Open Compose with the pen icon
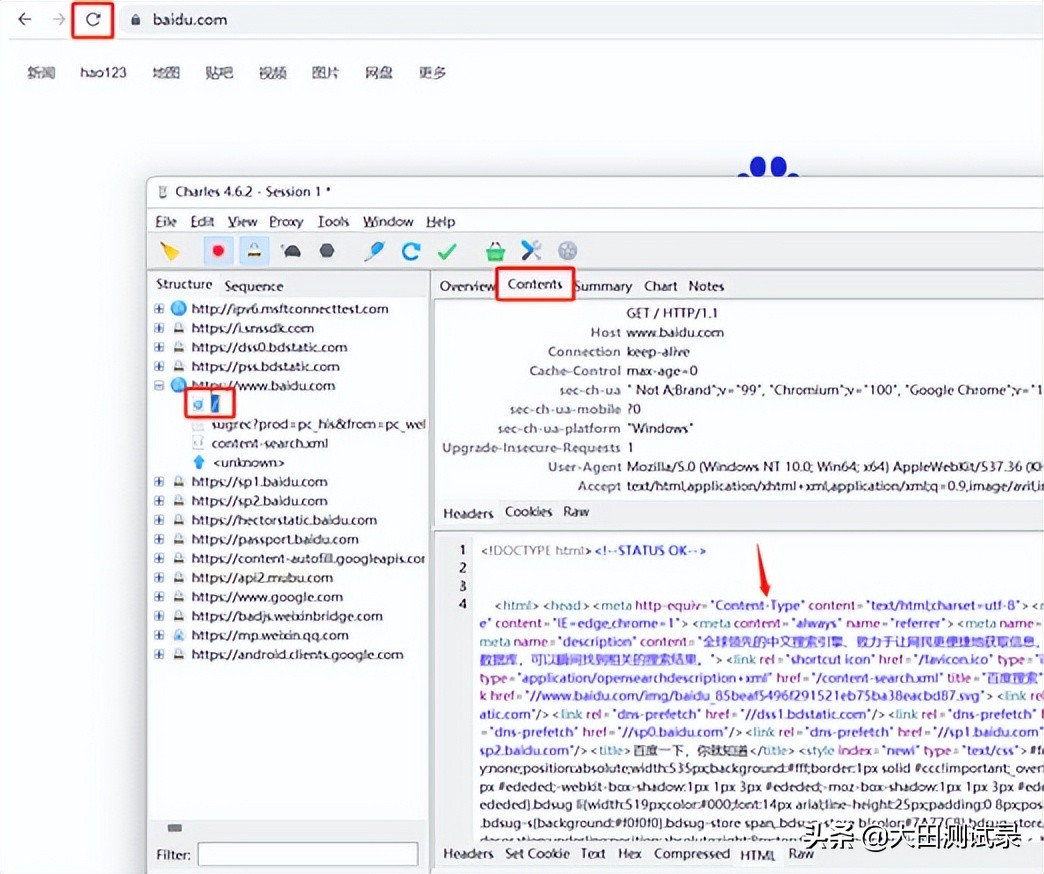This screenshot has width=1044, height=874. pos(375,251)
